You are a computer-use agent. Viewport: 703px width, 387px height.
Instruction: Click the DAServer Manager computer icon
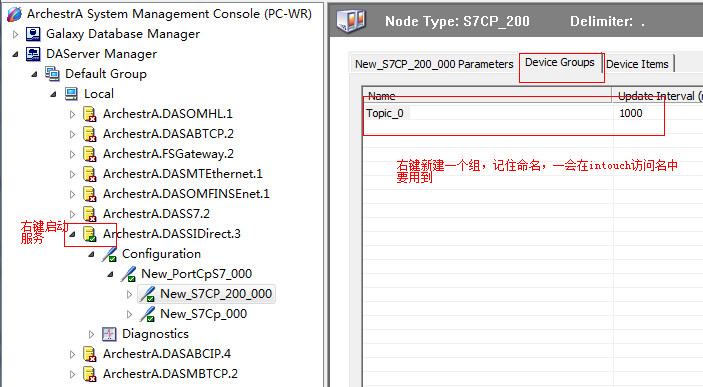(33, 54)
